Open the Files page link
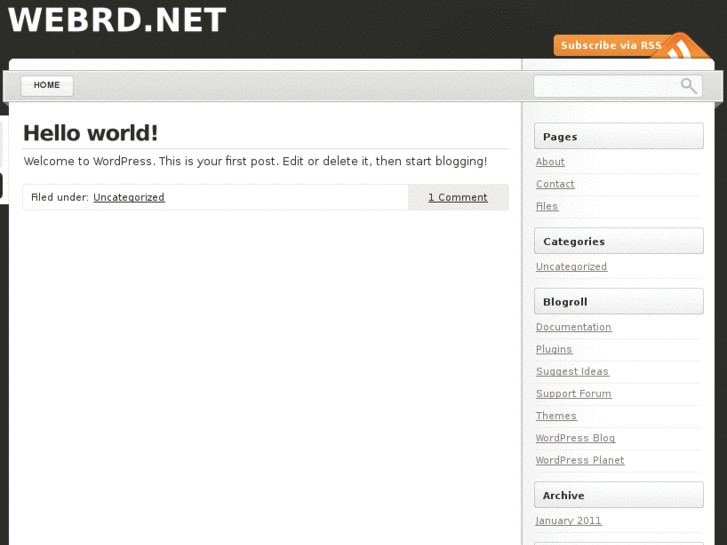 click(547, 206)
